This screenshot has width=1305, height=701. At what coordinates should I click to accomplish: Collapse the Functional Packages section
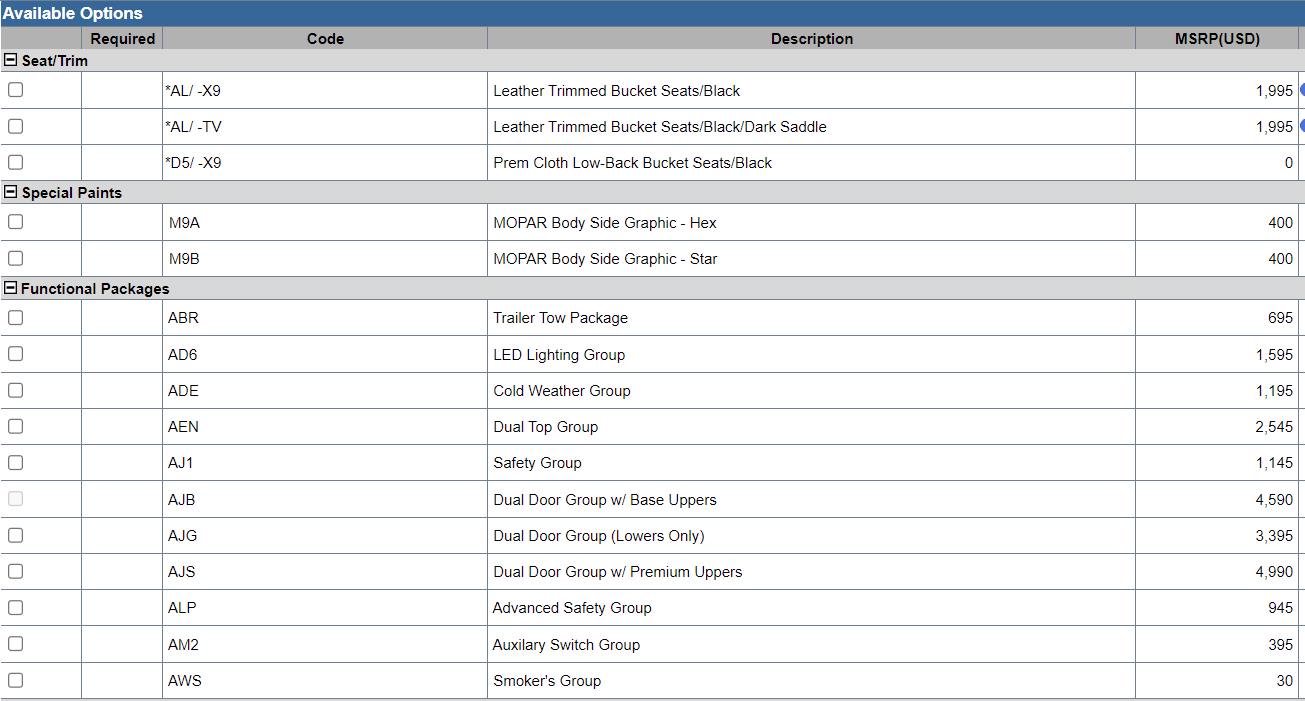pyautogui.click(x=11, y=288)
